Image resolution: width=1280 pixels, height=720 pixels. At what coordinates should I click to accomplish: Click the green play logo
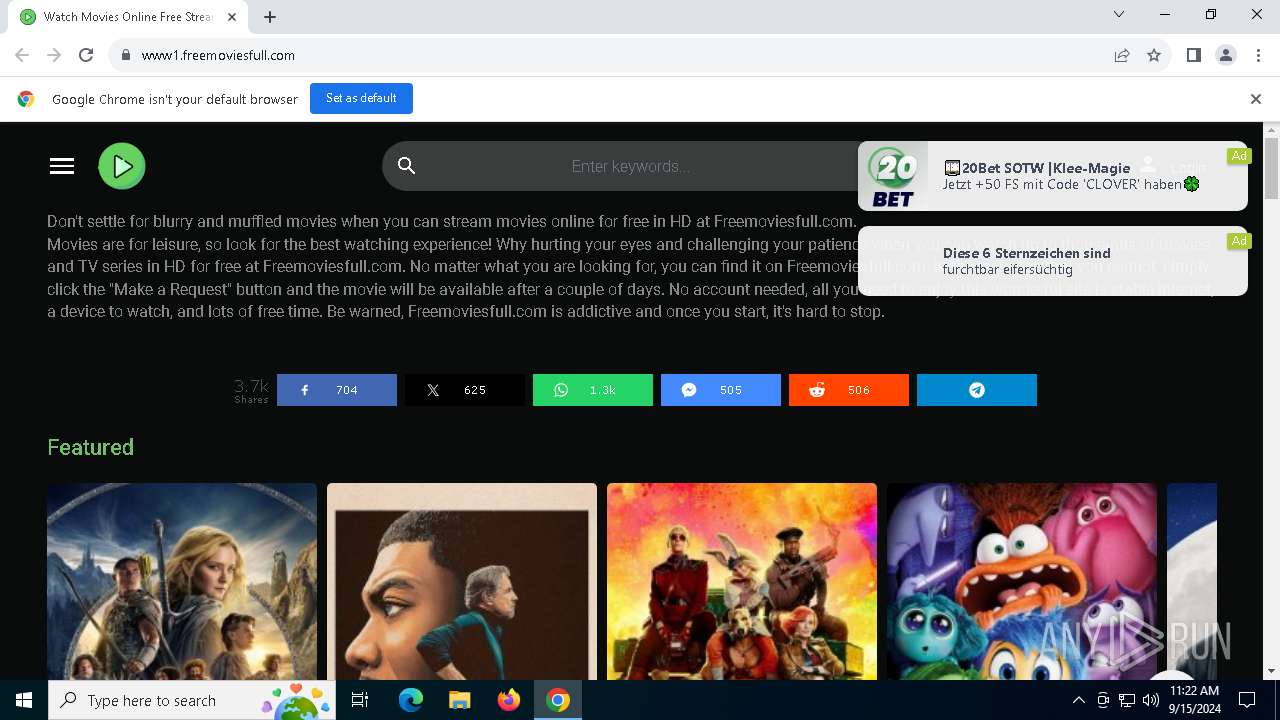pyautogui.click(x=122, y=166)
